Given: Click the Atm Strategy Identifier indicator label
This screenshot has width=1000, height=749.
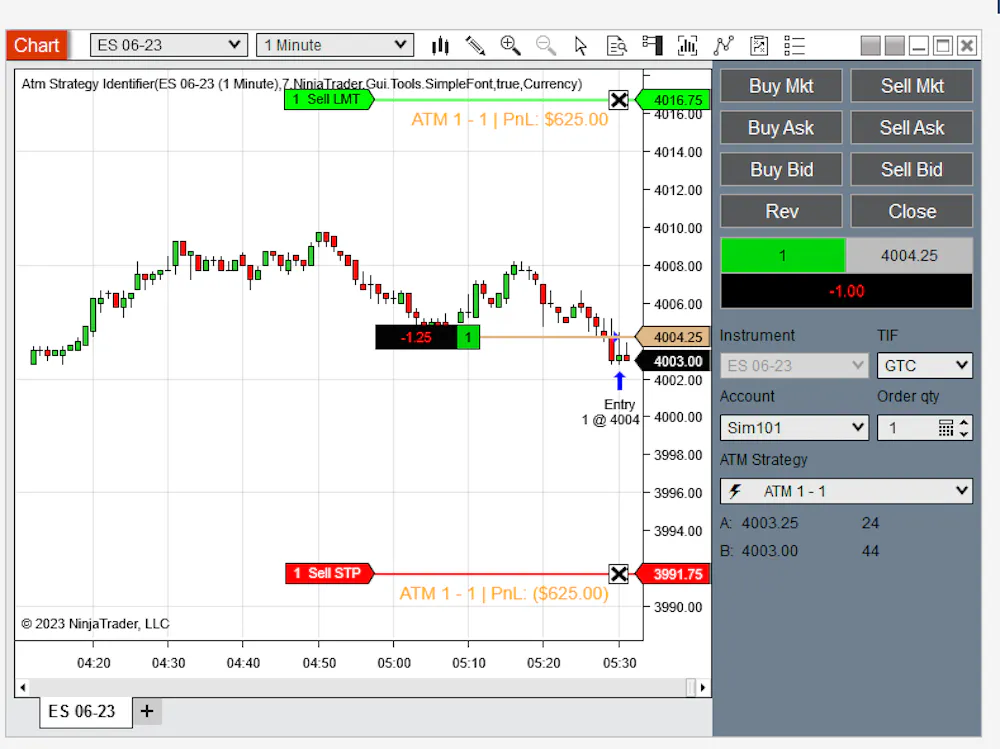Looking at the screenshot, I should pos(302,84).
